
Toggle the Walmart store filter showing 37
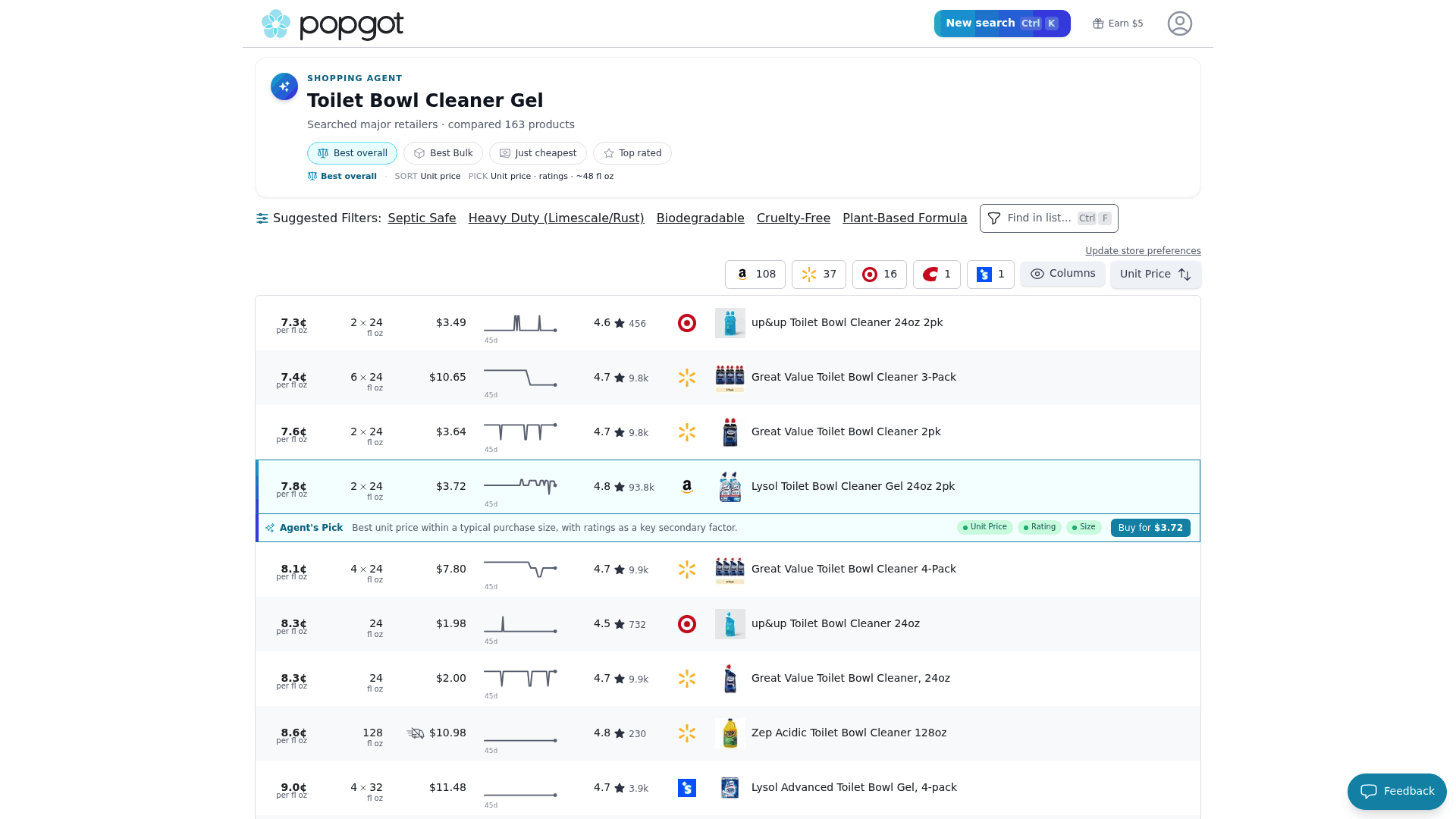pyautogui.click(x=819, y=275)
